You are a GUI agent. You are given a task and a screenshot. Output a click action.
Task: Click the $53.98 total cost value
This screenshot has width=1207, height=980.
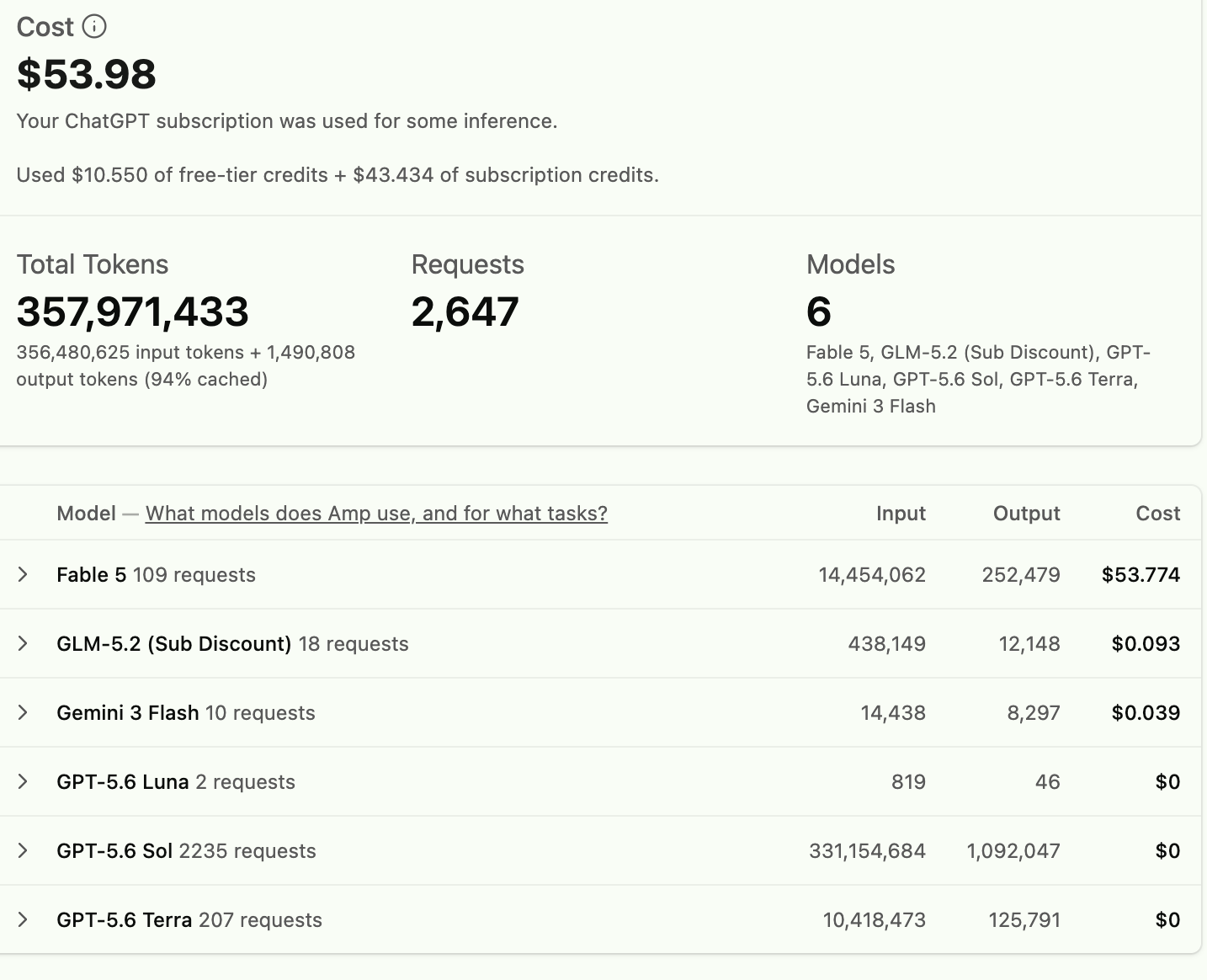pyautogui.click(x=87, y=74)
